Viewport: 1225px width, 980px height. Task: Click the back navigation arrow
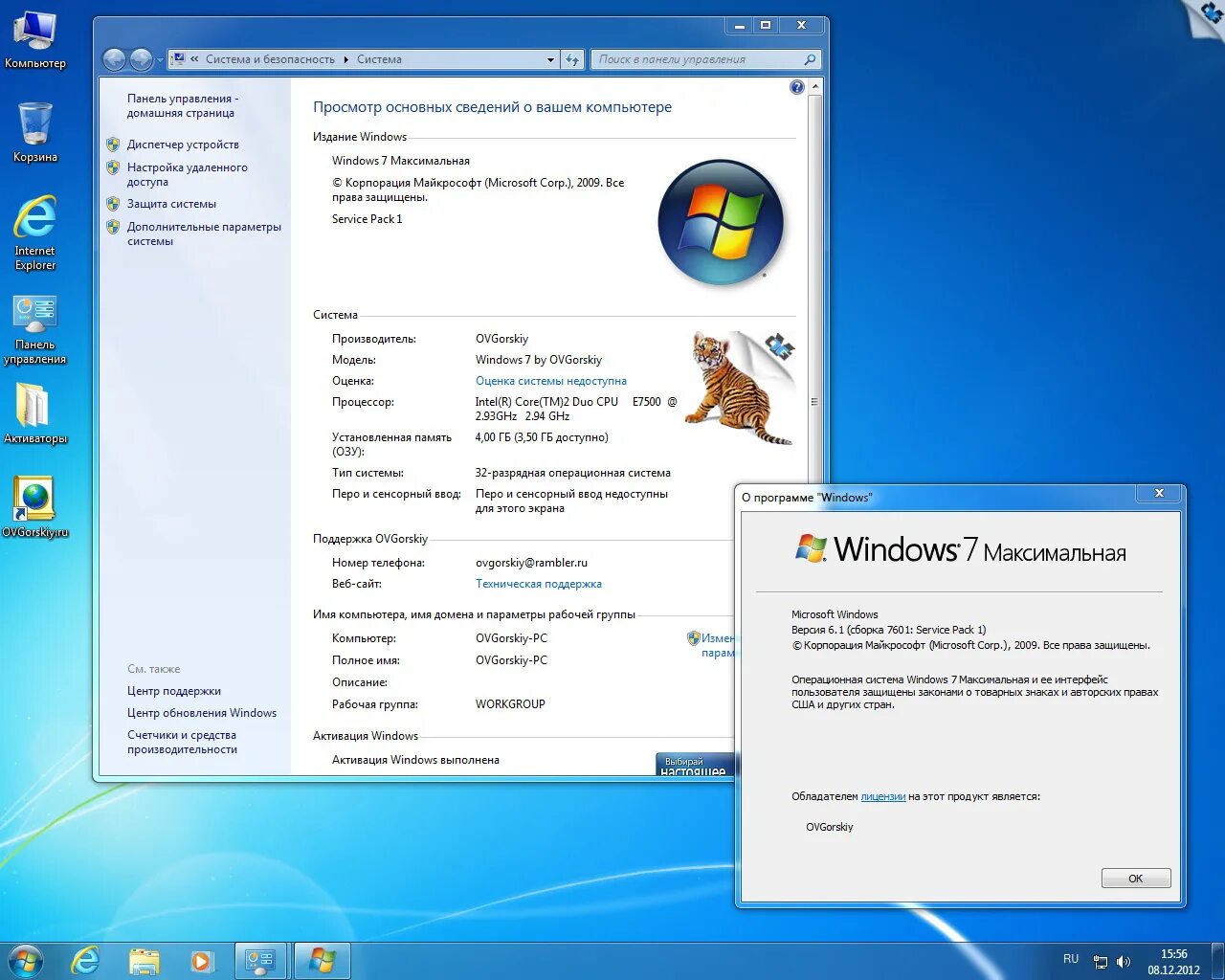click(x=114, y=59)
